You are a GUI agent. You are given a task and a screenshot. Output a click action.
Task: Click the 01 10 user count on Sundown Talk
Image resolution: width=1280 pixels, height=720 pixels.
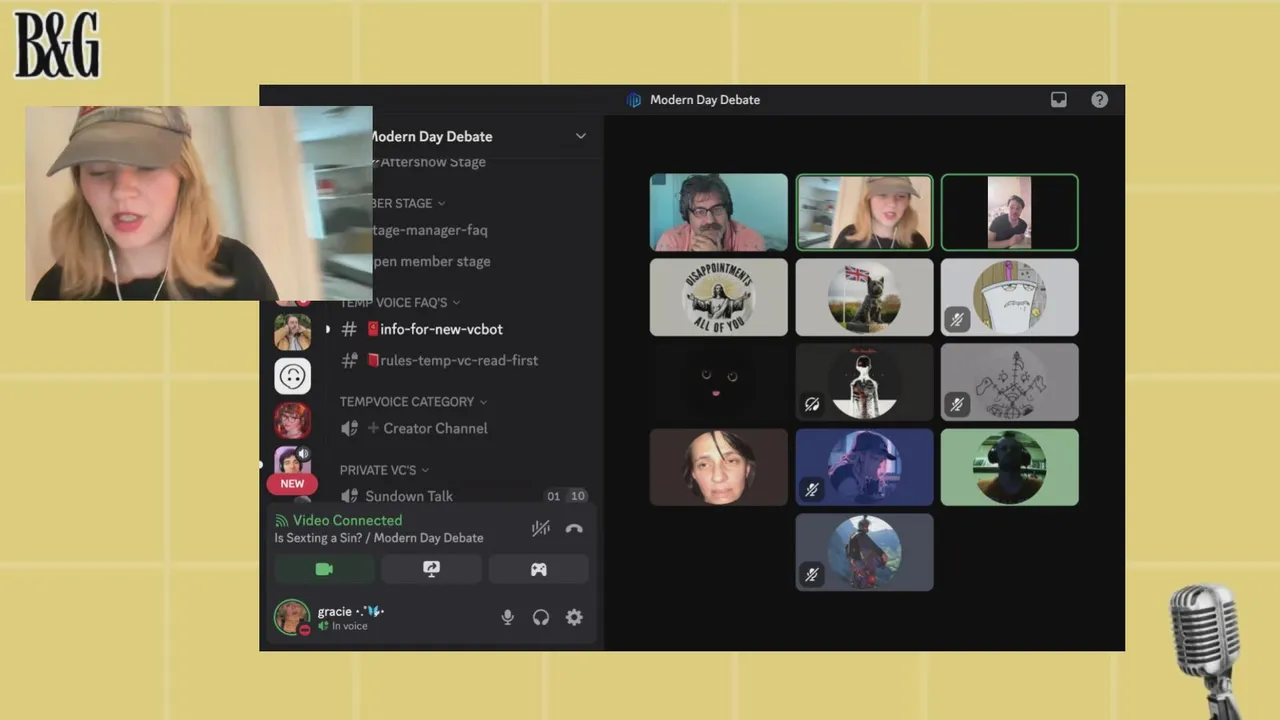[566, 496]
